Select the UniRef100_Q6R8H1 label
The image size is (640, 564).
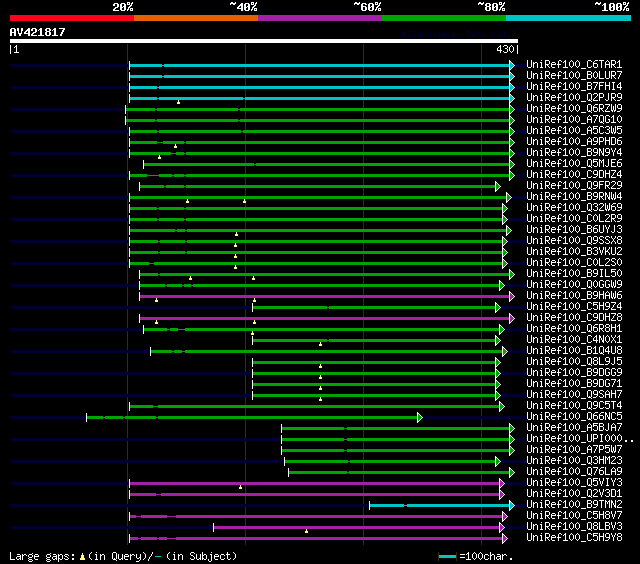pyautogui.click(x=574, y=329)
